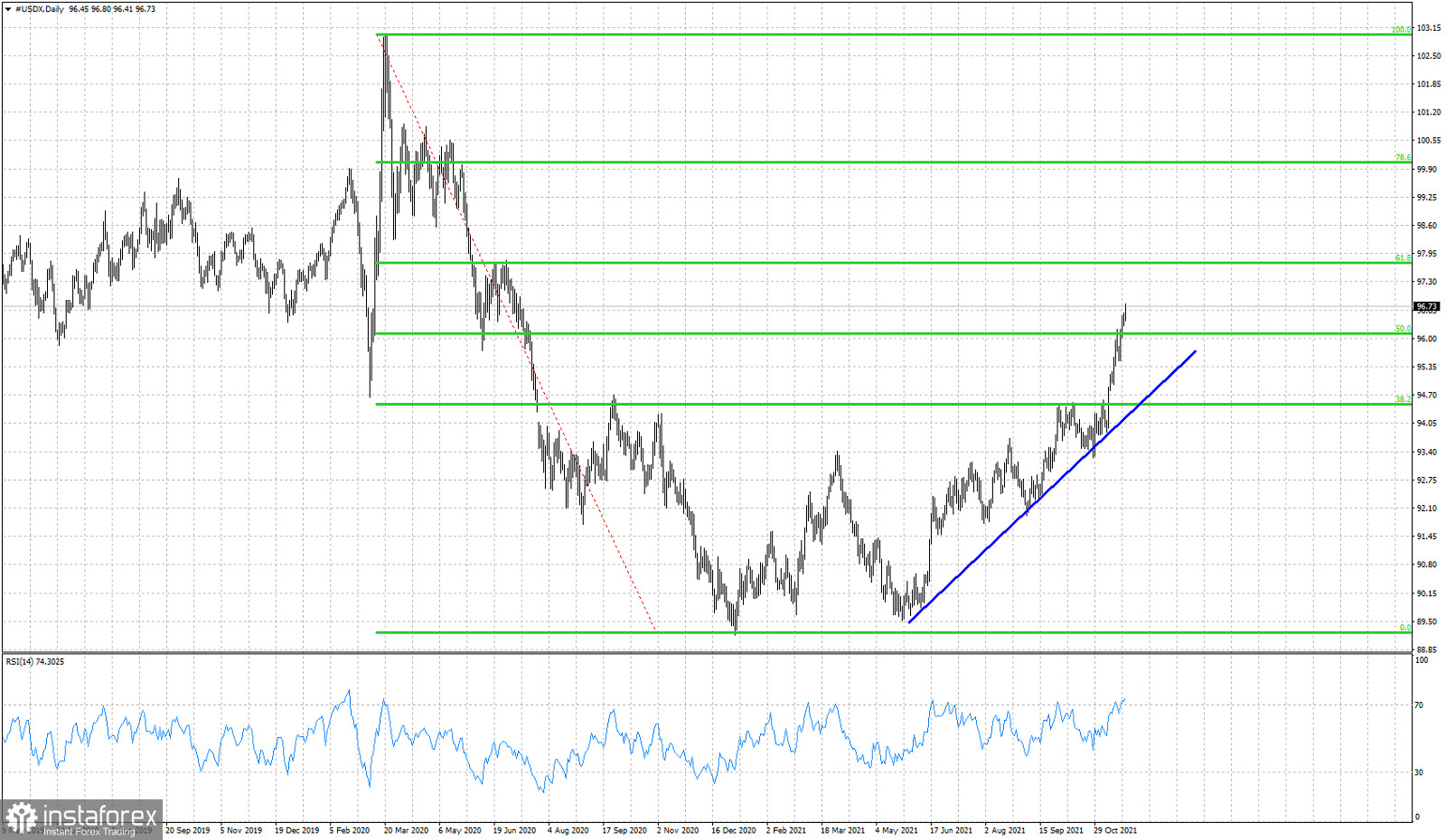Viewport: 1446px width, 840px height.
Task: Click the 2 Feb 2021 date label
Action: pyautogui.click(x=786, y=831)
